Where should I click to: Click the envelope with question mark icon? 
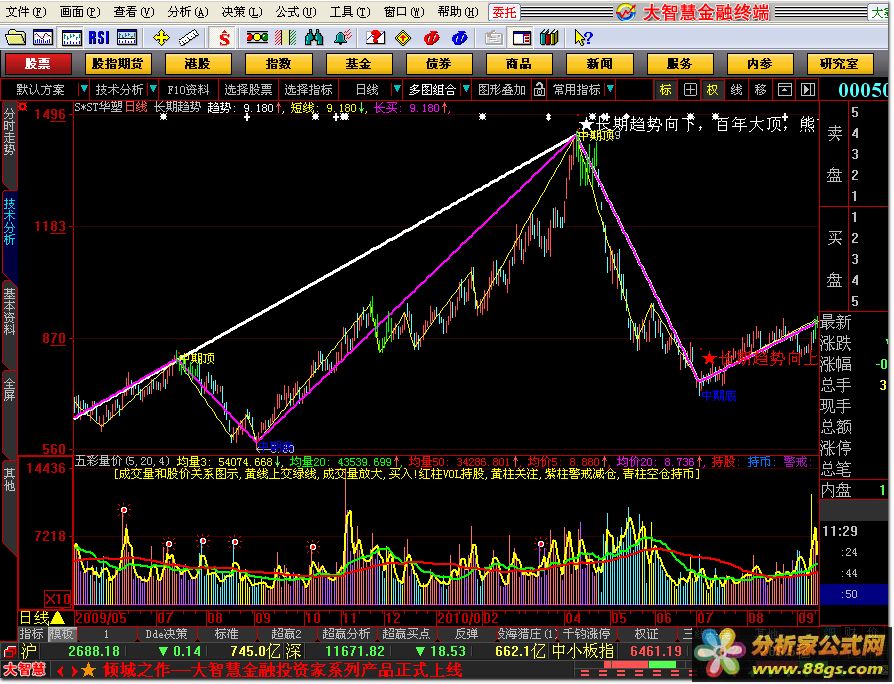coord(375,38)
